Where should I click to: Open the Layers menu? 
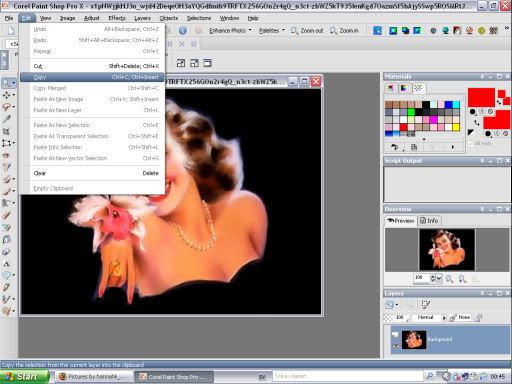(142, 18)
